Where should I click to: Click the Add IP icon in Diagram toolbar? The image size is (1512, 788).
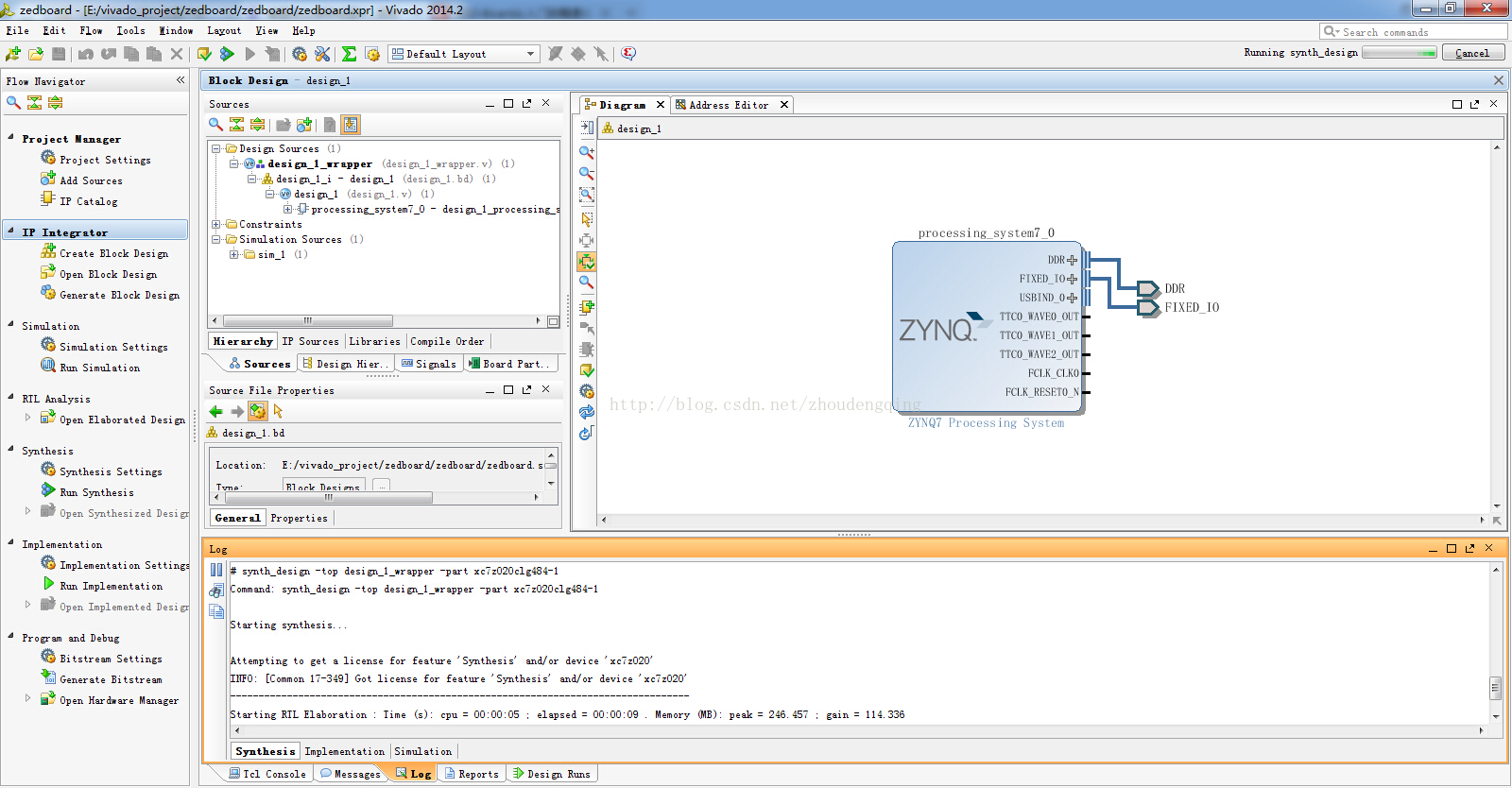coord(587,306)
